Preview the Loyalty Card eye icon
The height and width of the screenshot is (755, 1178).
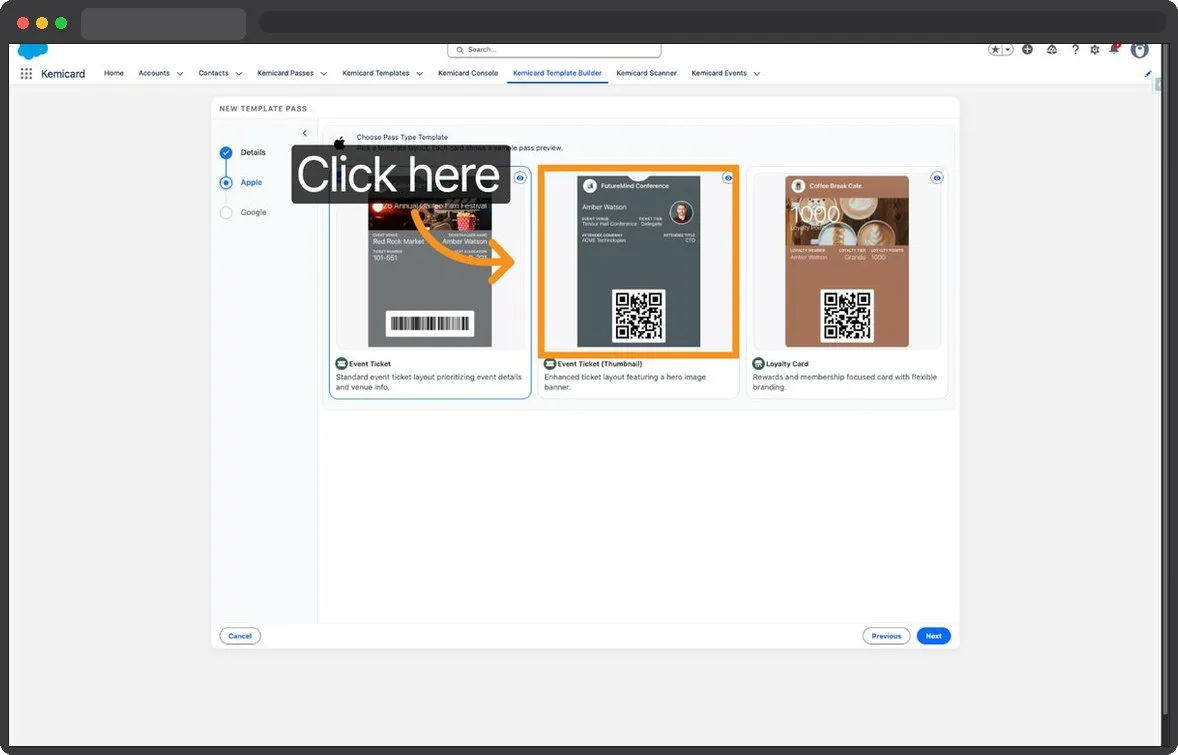(936, 178)
